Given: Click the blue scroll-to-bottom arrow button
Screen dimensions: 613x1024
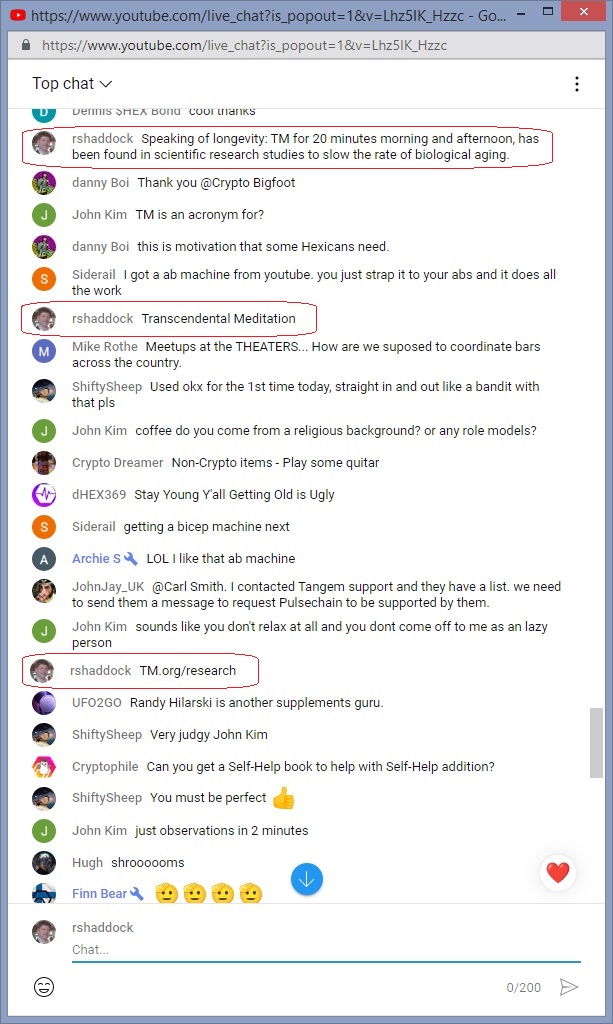Looking at the screenshot, I should point(306,879).
